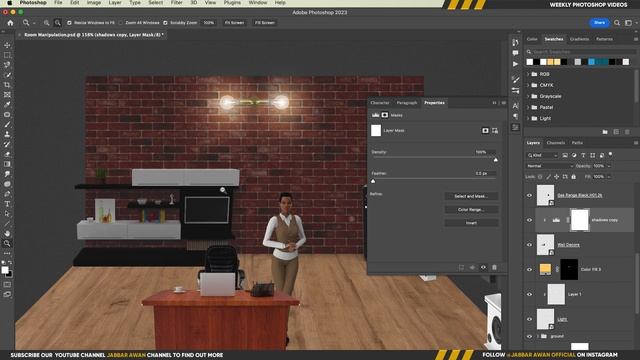Select the Lasso tool
This screenshot has height=360, width=640.
point(7,65)
